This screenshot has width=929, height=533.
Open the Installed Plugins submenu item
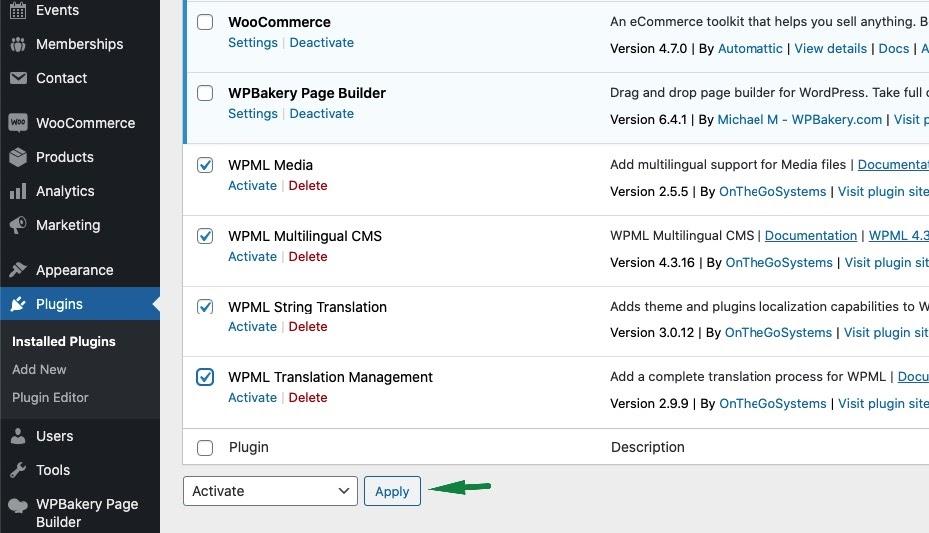click(x=64, y=341)
